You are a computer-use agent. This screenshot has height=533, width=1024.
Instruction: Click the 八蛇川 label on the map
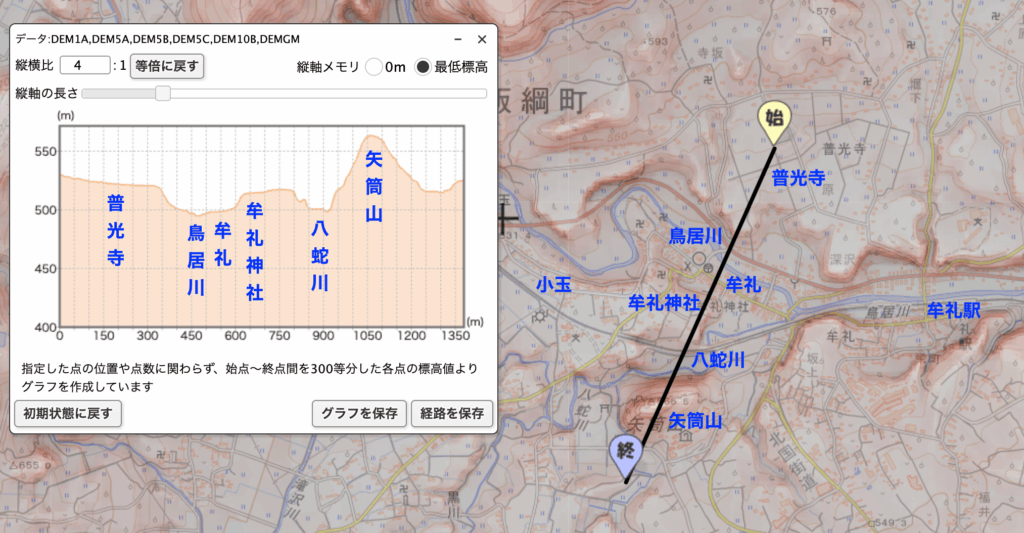720,358
